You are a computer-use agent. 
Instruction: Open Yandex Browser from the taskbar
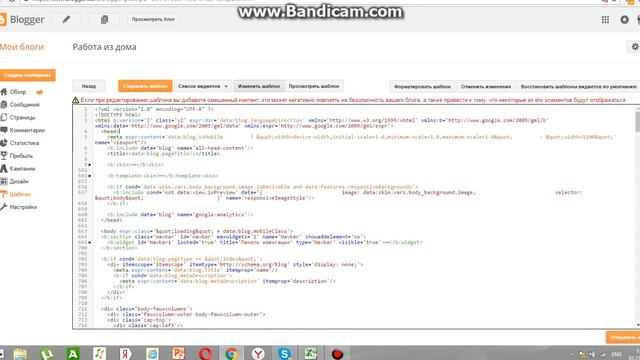tap(258, 353)
